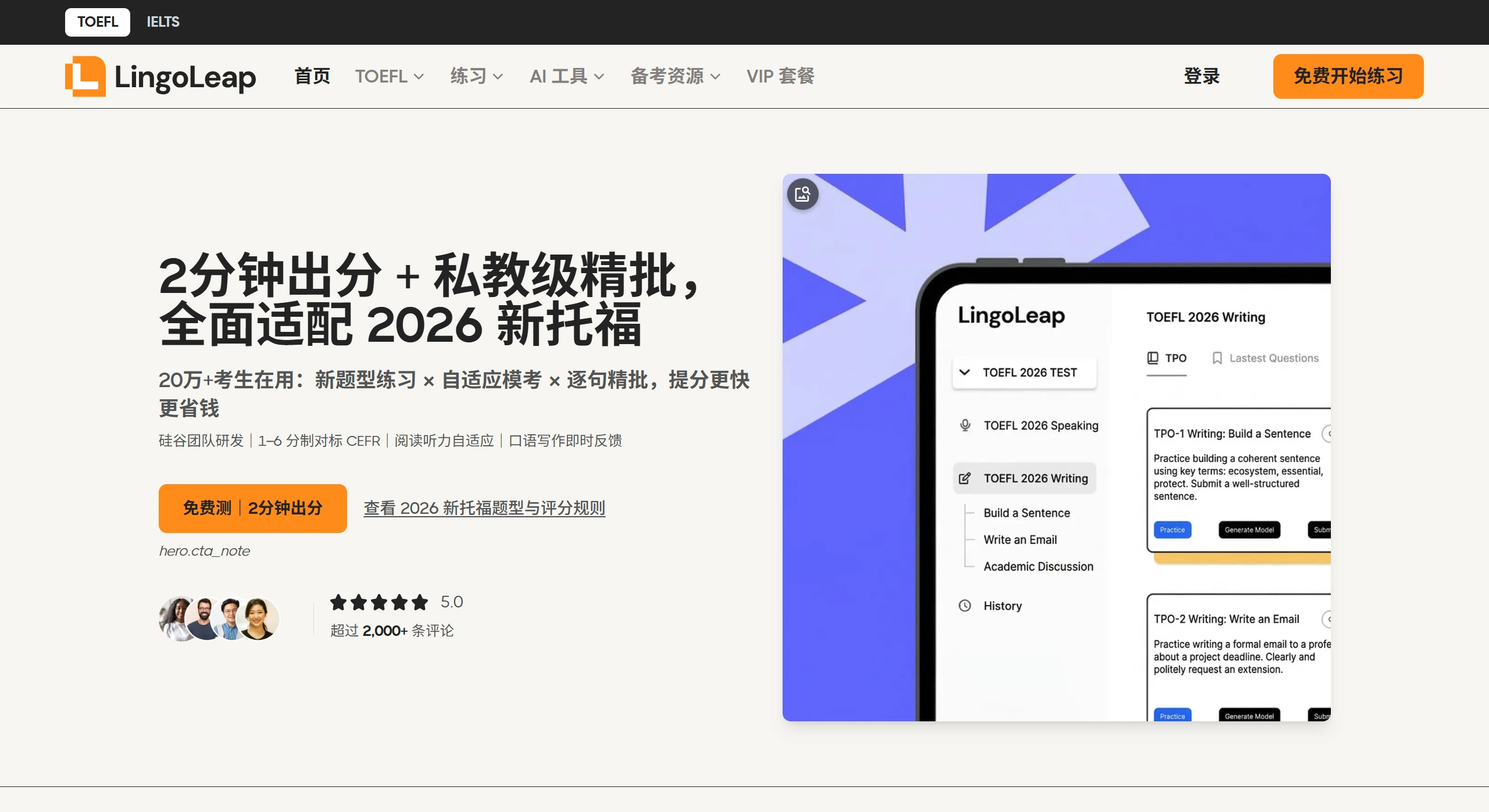
Task: Click the image preview icon on the hero illustration
Action: tap(802, 194)
